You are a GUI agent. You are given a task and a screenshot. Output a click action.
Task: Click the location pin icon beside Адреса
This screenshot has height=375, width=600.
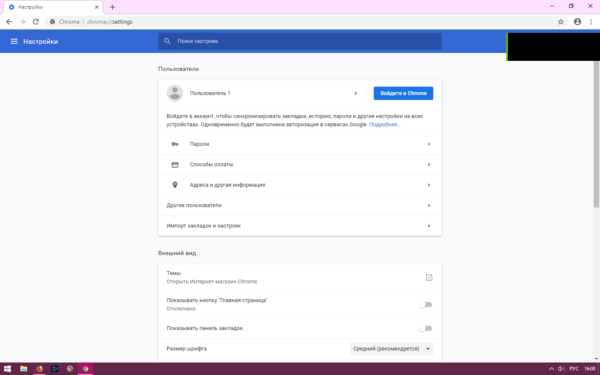(175, 185)
